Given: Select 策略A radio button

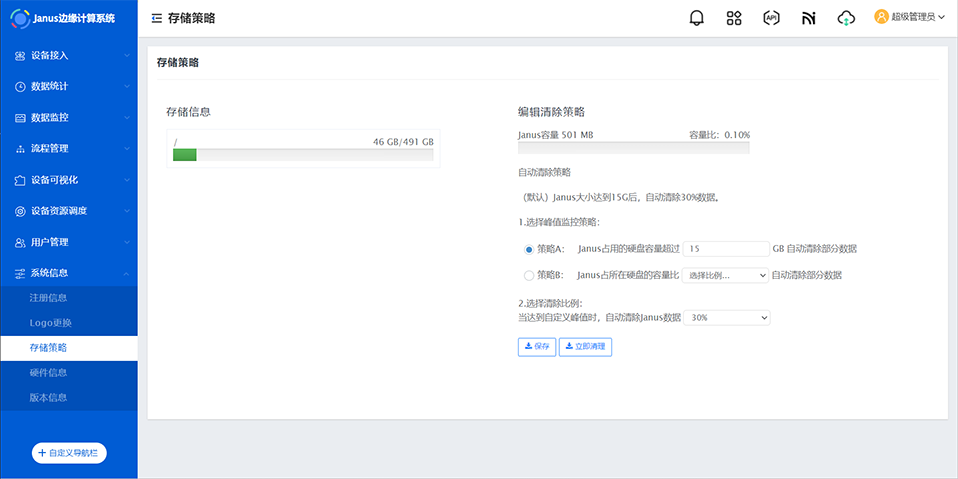Looking at the screenshot, I should click(x=529, y=249).
